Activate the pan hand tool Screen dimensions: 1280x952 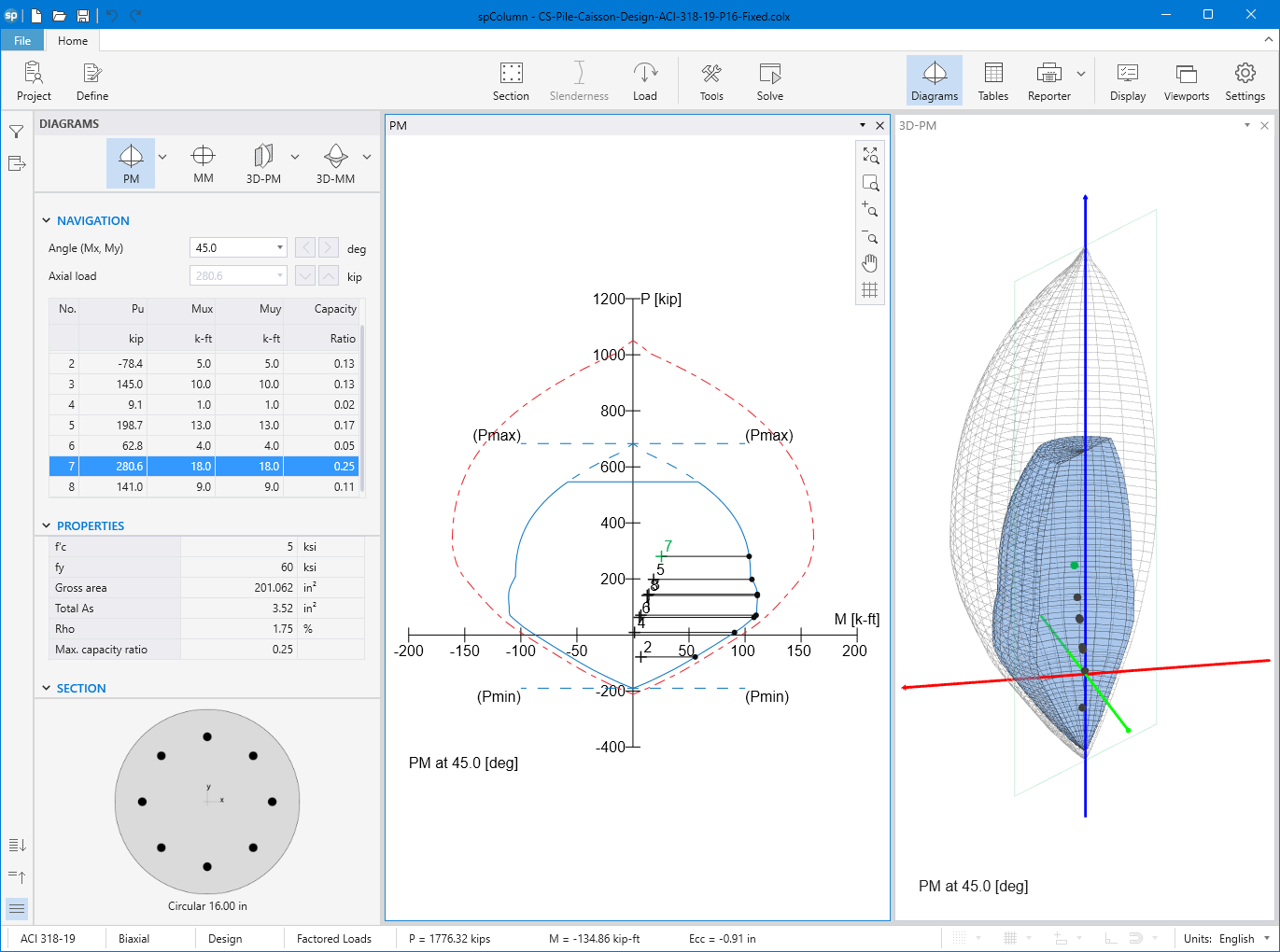point(869,262)
